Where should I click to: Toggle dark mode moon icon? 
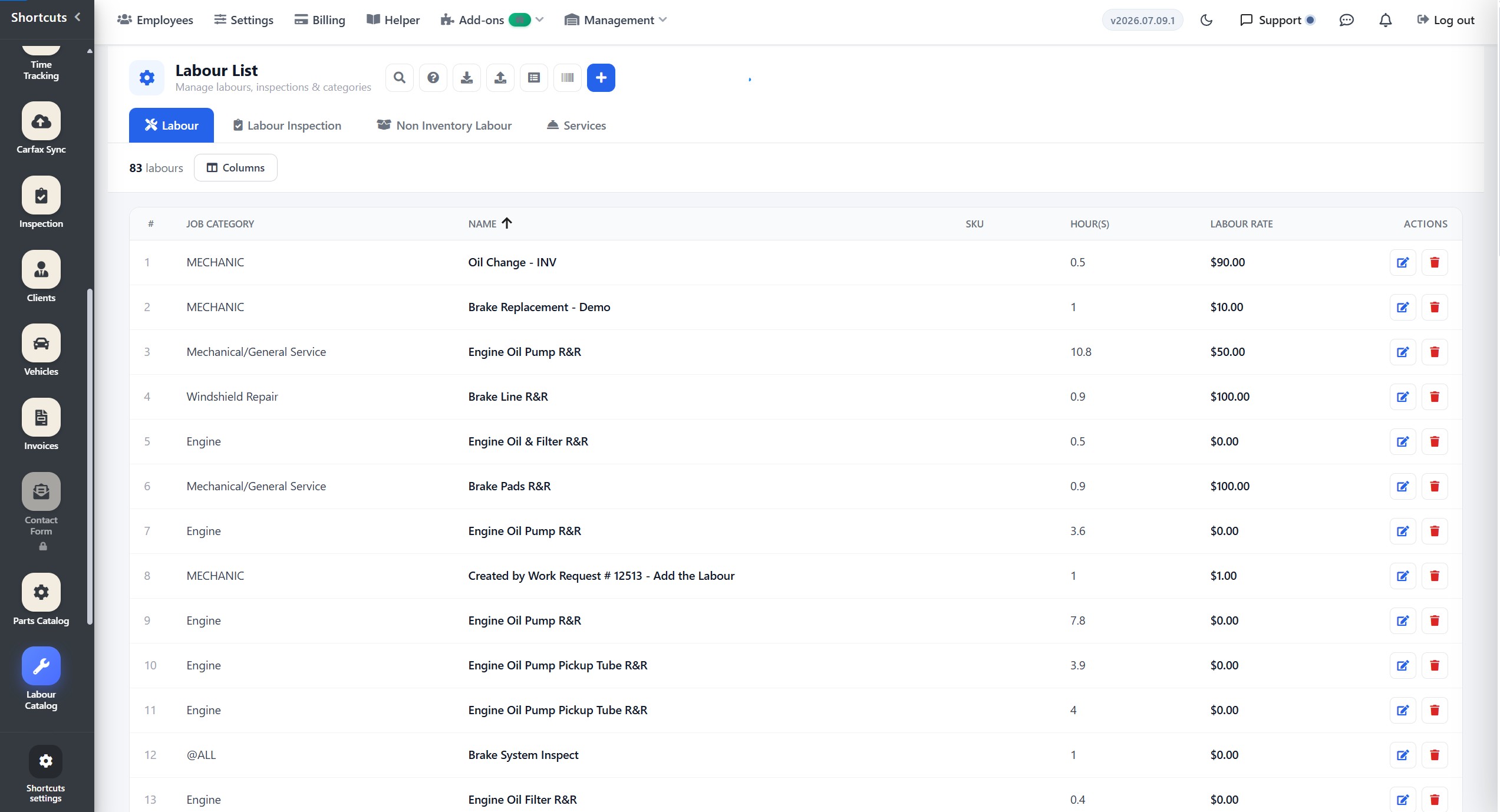tap(1206, 20)
